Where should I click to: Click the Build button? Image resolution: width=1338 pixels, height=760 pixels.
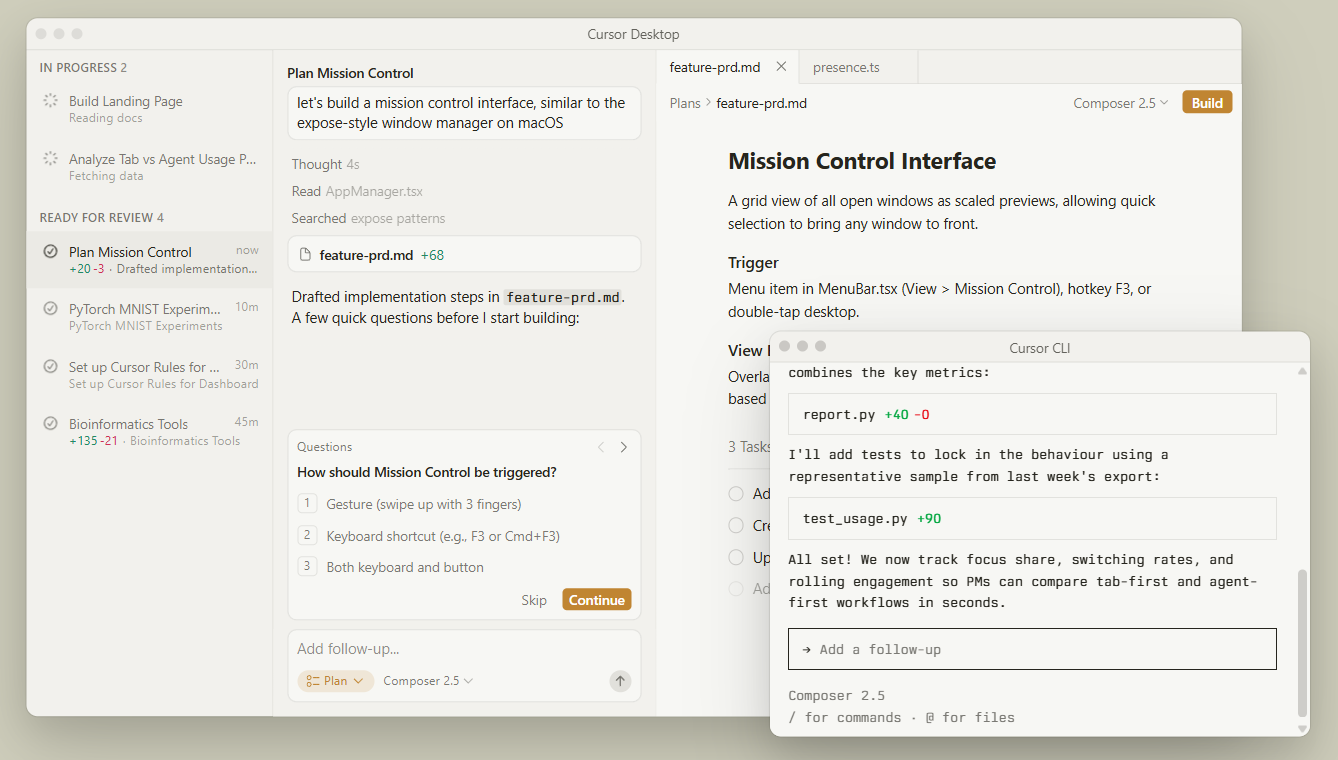pos(1207,103)
